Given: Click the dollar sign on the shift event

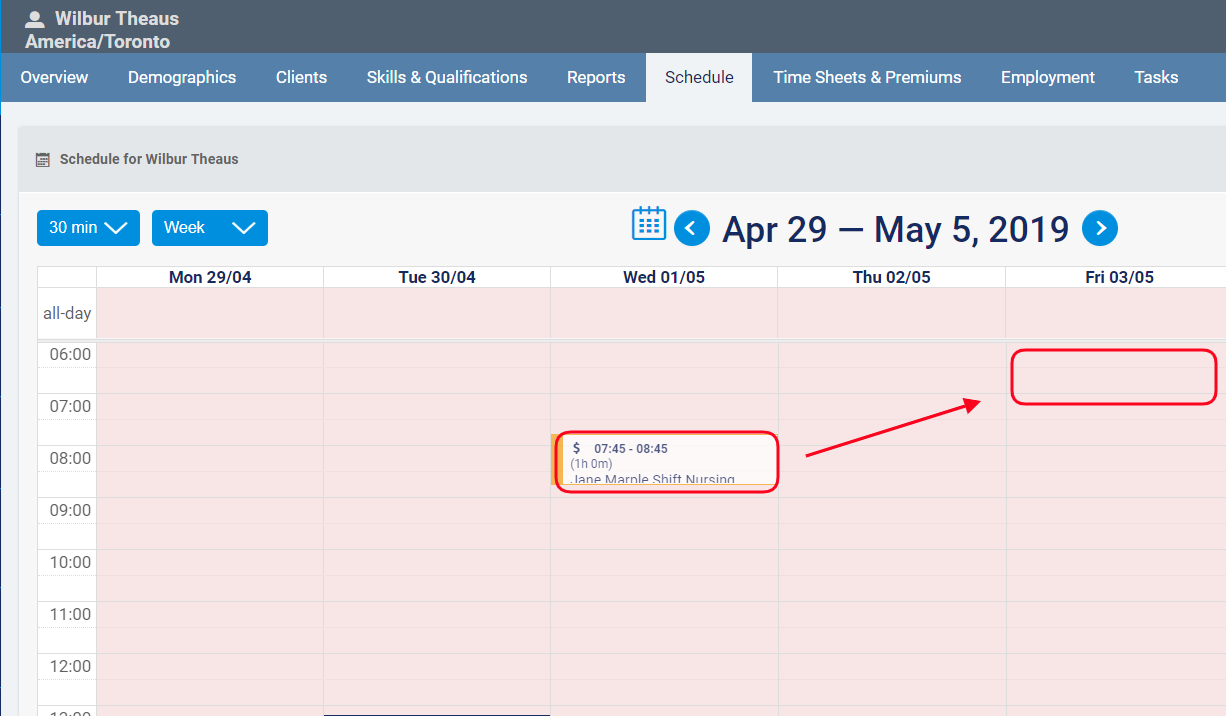Looking at the screenshot, I should pos(577,448).
